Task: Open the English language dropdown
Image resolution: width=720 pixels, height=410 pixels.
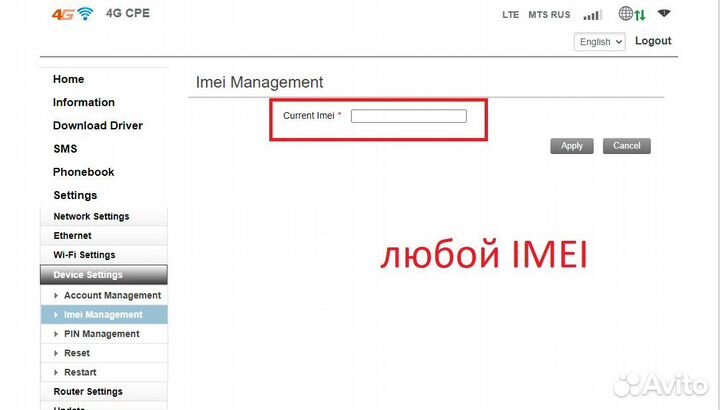Action: 600,42
